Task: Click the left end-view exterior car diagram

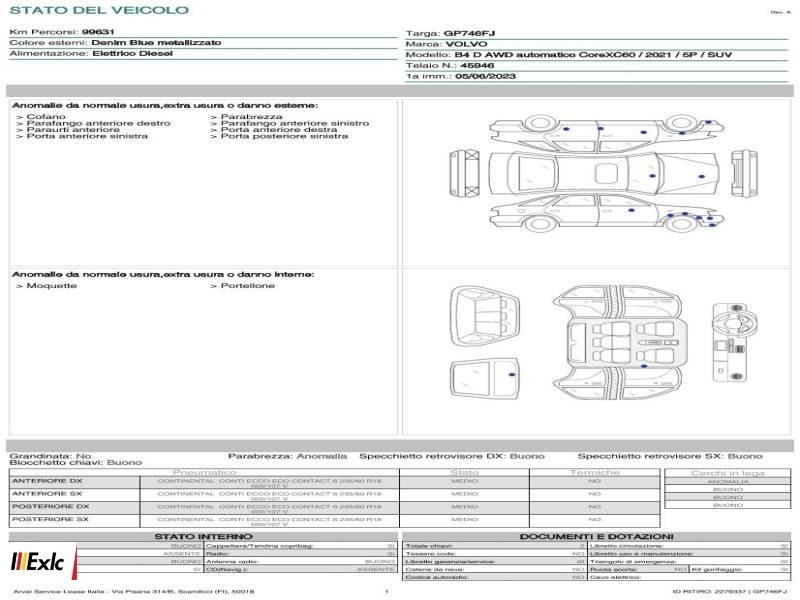Action: coord(465,173)
